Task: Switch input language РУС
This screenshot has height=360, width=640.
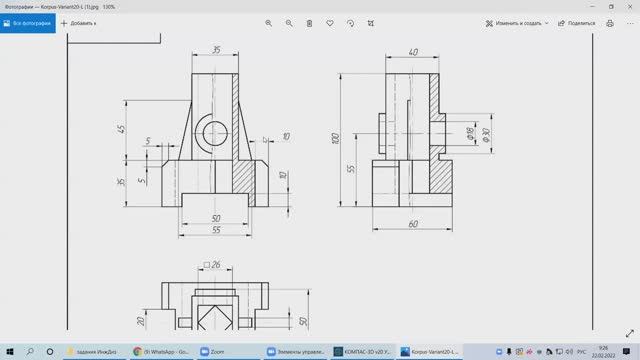Action: click(x=582, y=351)
